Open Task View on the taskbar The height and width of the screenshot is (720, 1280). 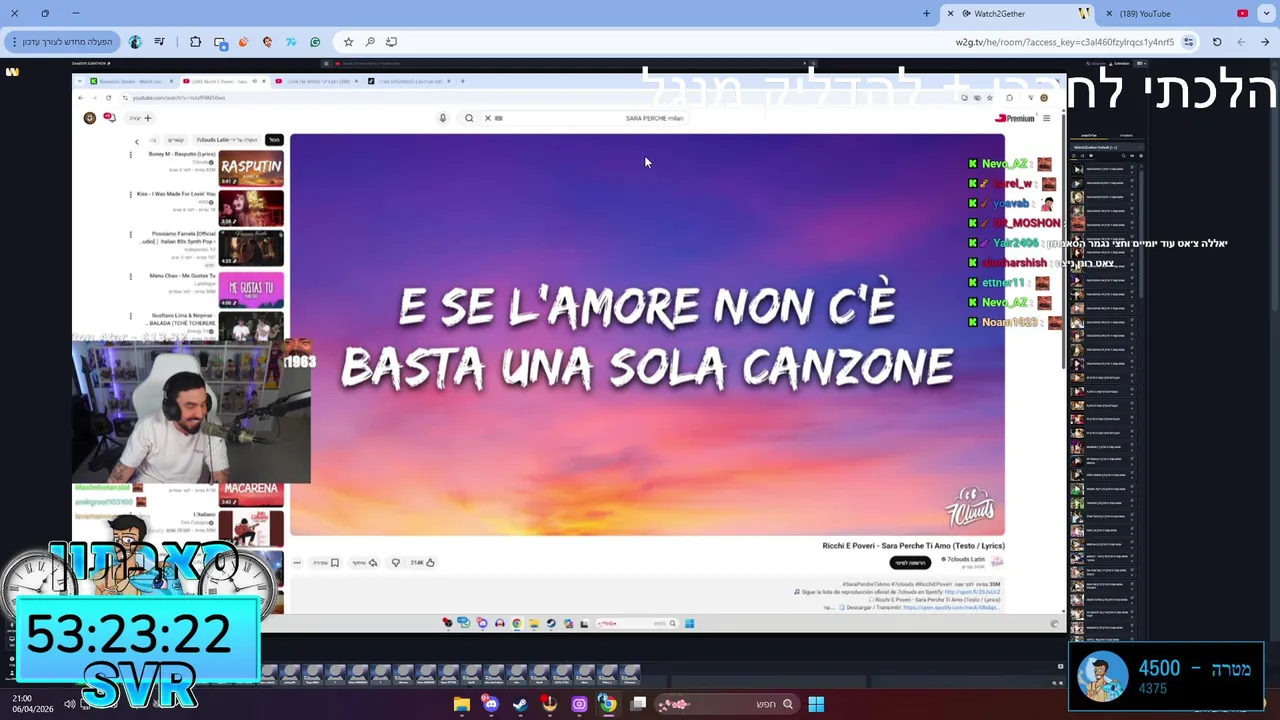638,704
